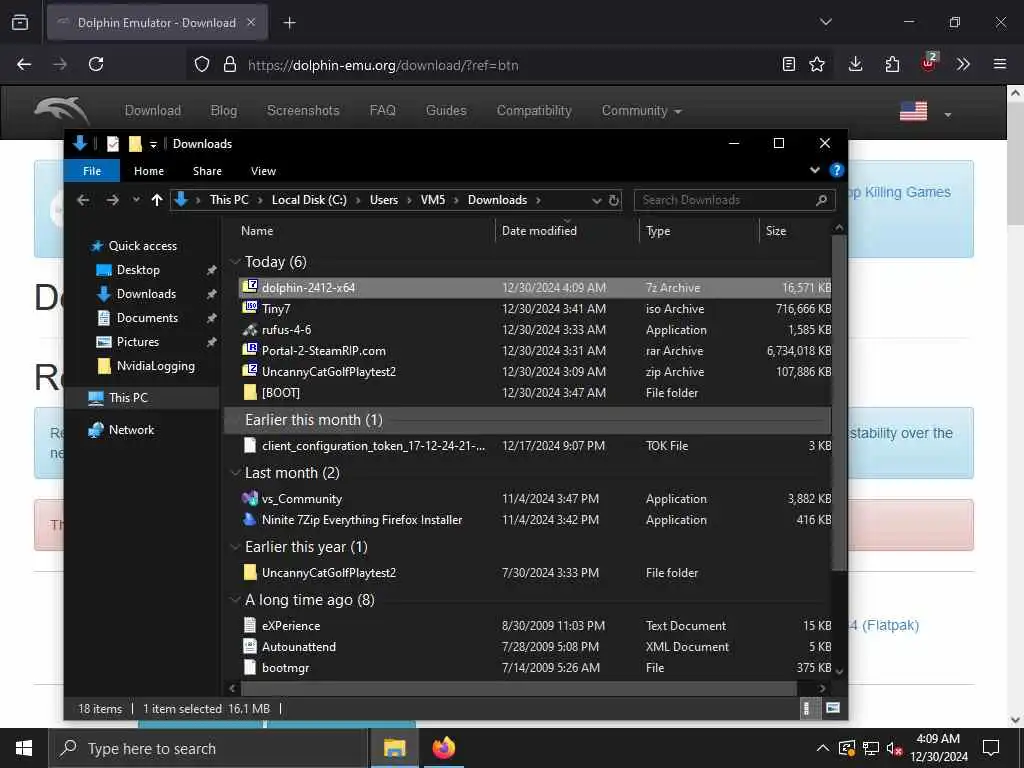Select the rufus-4-6 application icon

pos(249,329)
